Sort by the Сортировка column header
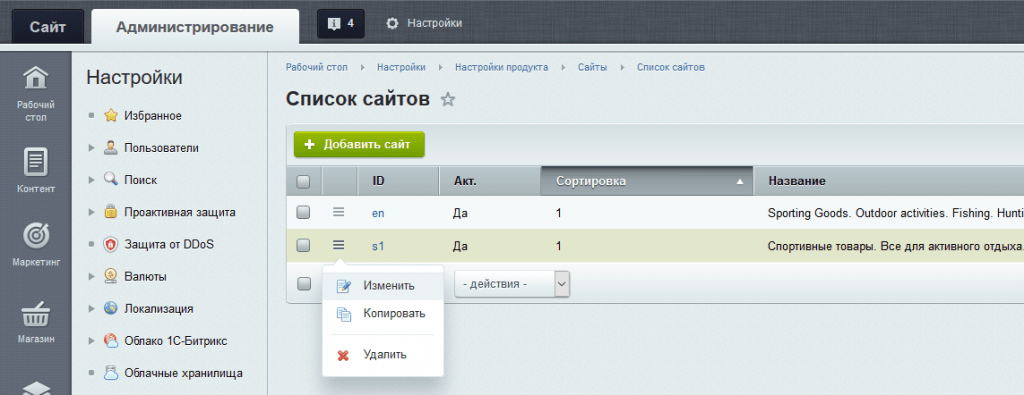1024x395 pixels. (x=647, y=181)
